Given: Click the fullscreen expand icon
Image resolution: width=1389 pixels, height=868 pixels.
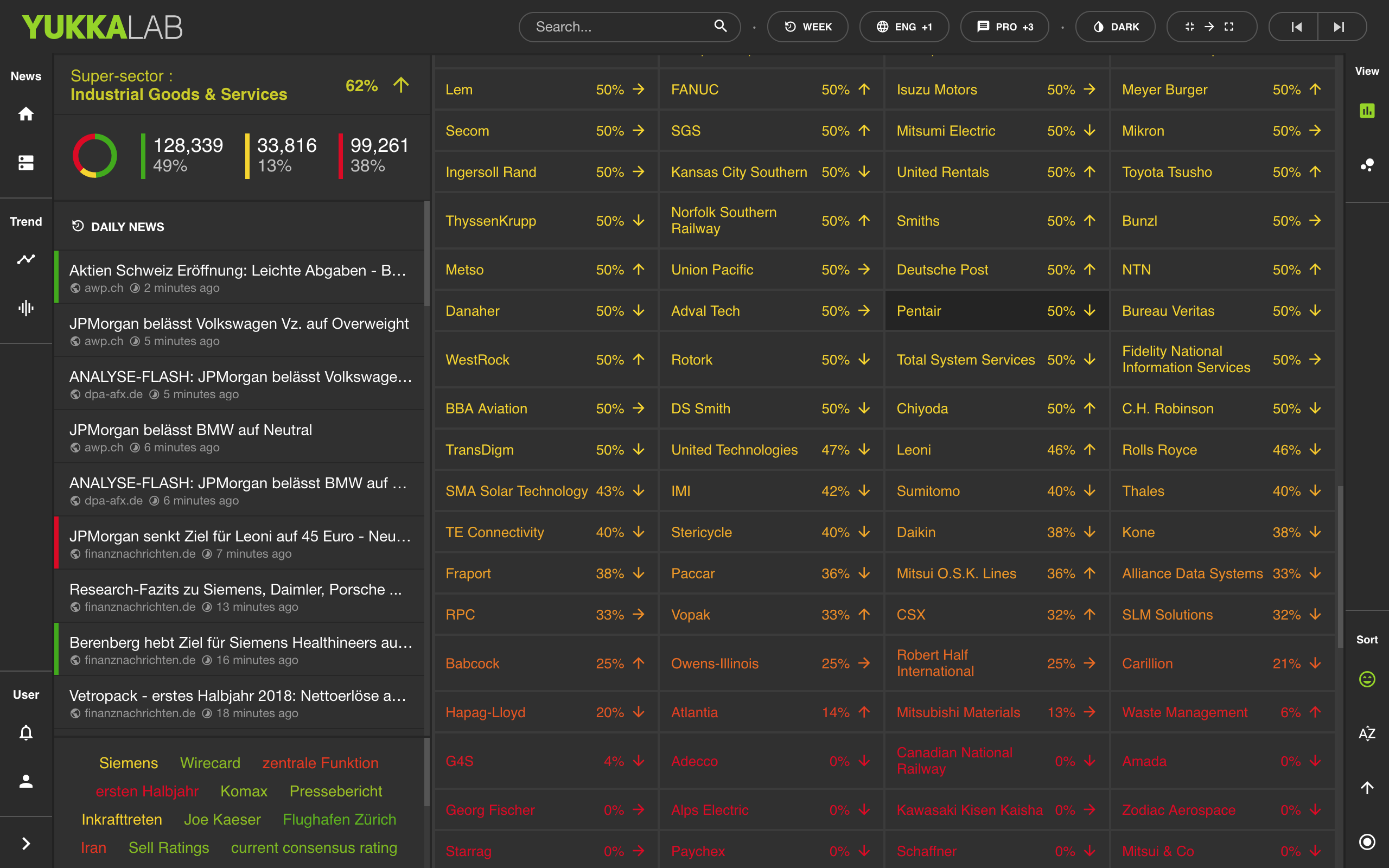Looking at the screenshot, I should pos(1229,27).
